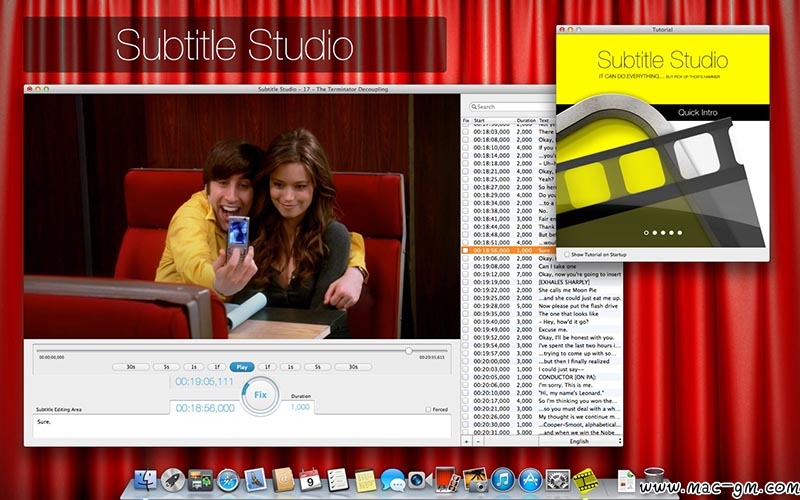Screen dimensions: 800x500
Task: Select row CONDUCTOR [ON PA]:
Action: tap(542, 377)
